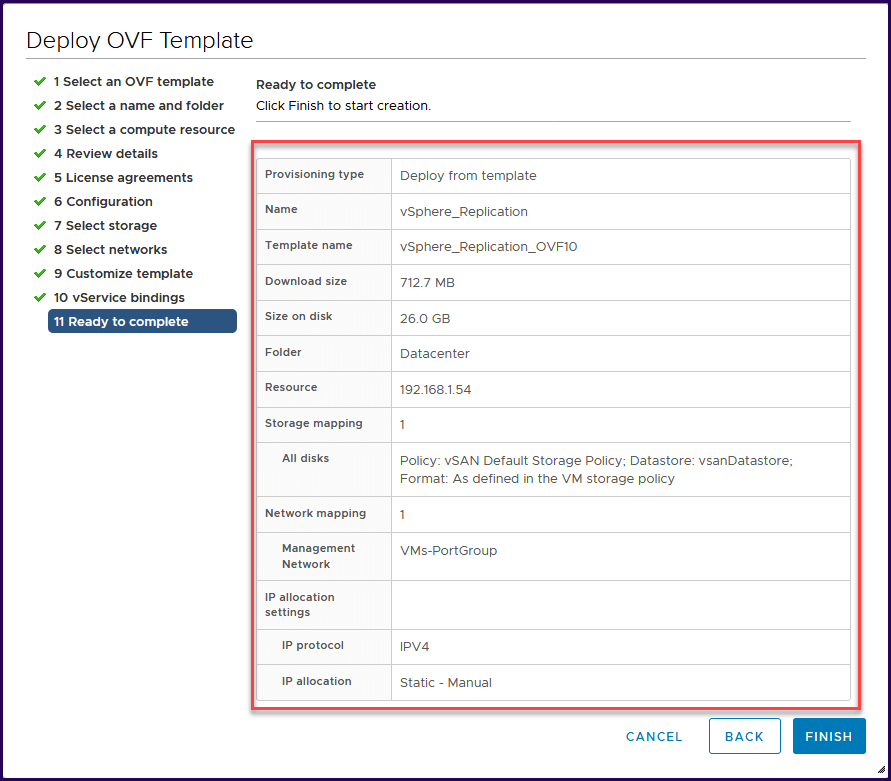The image size is (891, 781).
Task: Go to step 2 Select a name and folder
Action: click(x=139, y=106)
